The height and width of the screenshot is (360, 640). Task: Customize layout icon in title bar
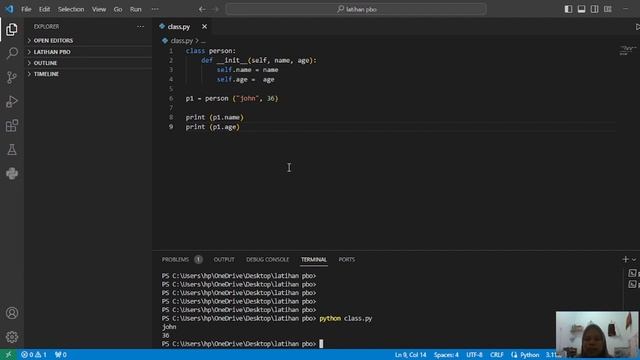(x=608, y=9)
